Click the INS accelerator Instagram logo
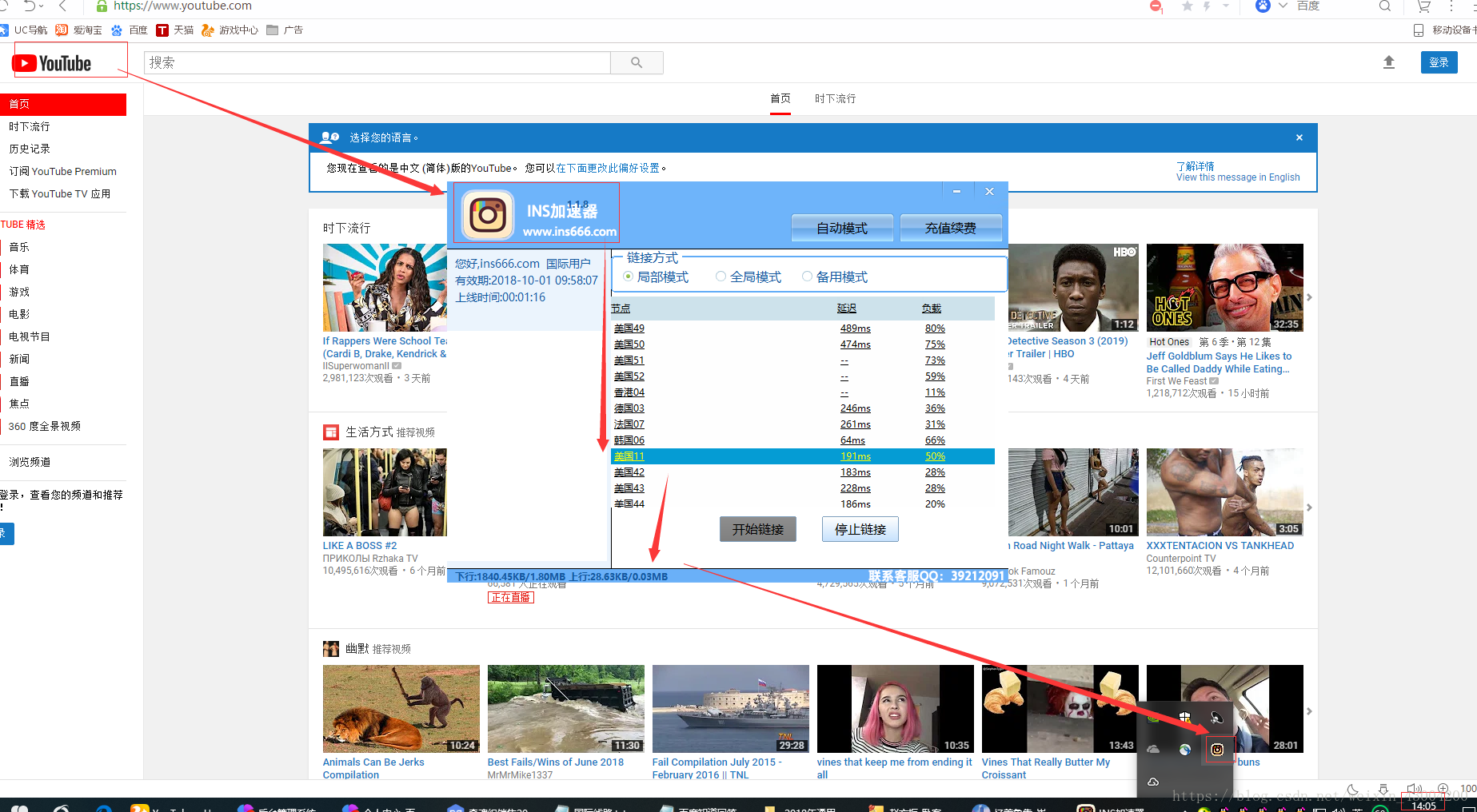 [x=488, y=214]
